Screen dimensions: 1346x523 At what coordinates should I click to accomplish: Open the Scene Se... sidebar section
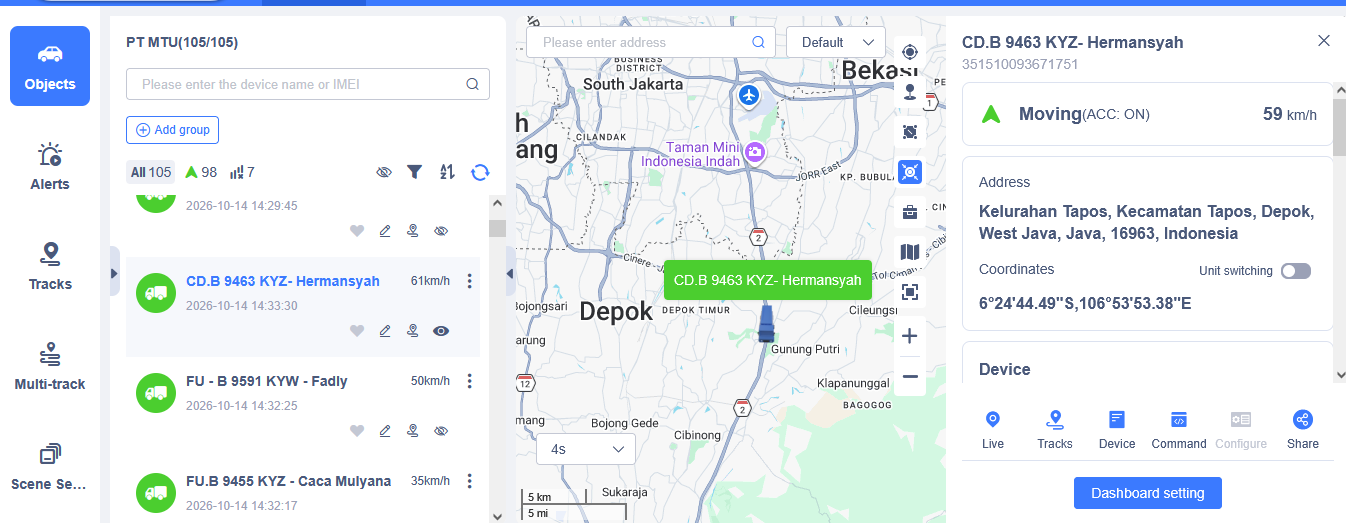click(x=50, y=466)
